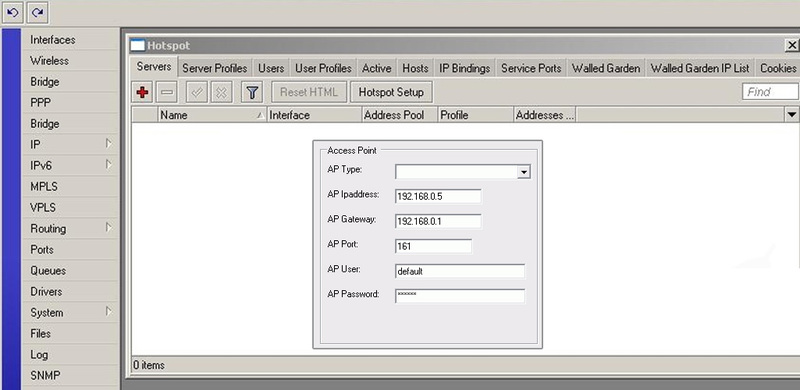This screenshot has width=800, height=390.
Task: Expand the IP submenu arrow
Action: coord(109,143)
